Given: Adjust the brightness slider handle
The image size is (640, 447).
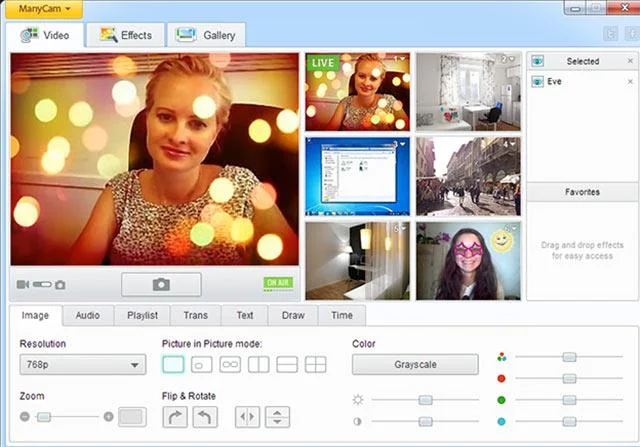Looking at the screenshot, I should [425, 400].
